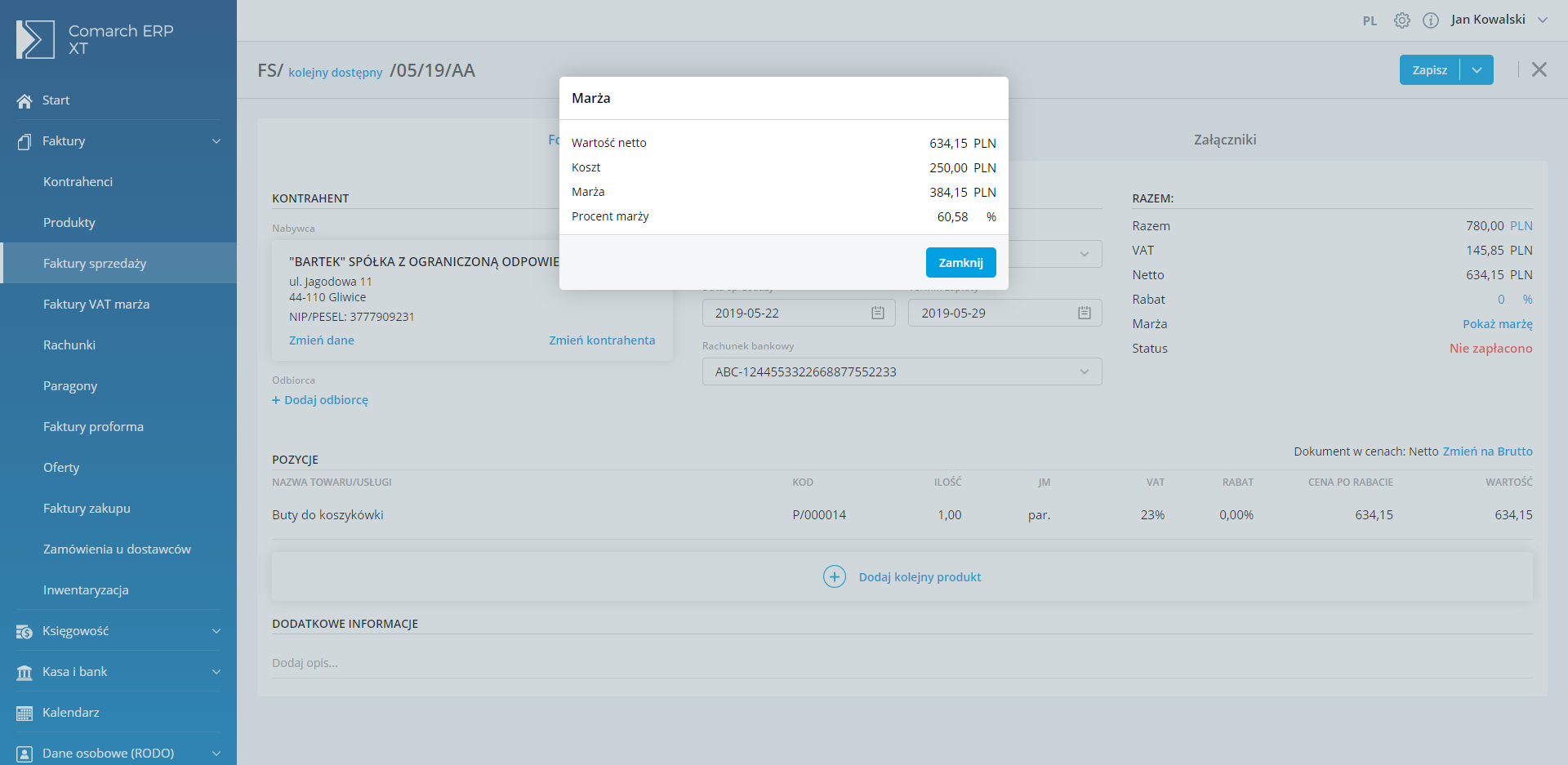Open the info icon in the header
The image size is (1568, 765).
pos(1430,20)
